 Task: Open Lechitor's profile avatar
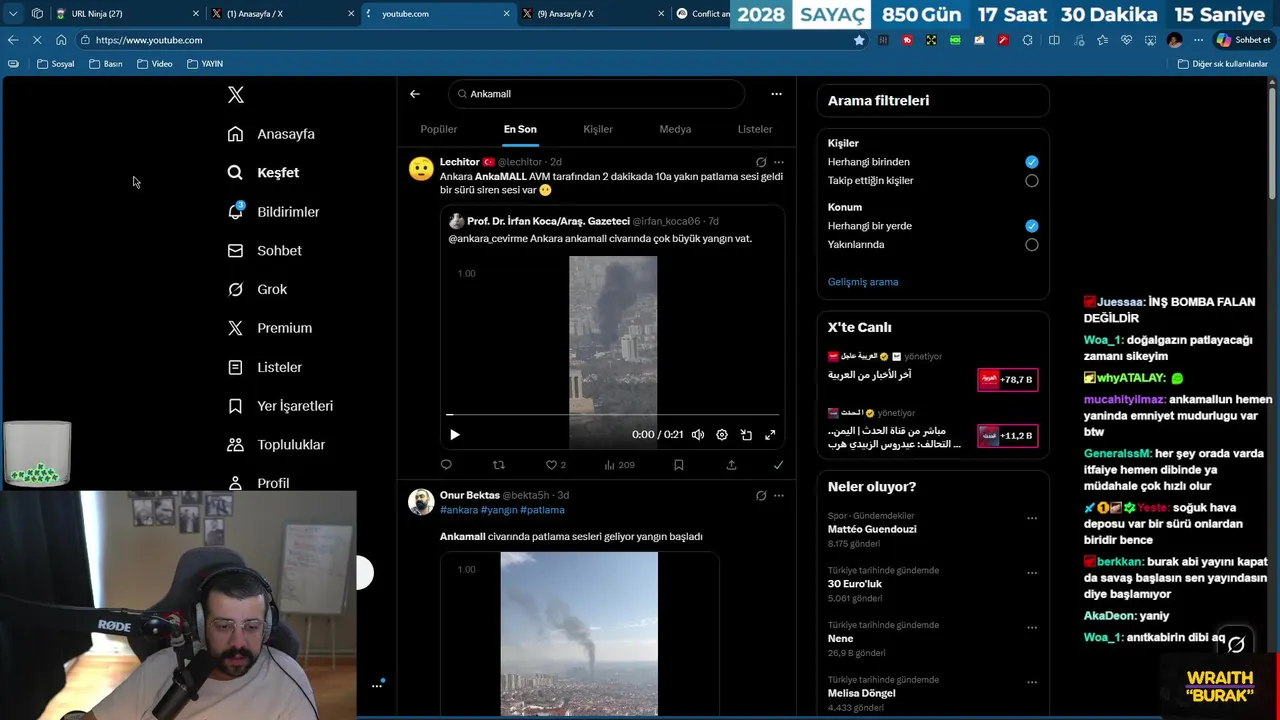(421, 169)
